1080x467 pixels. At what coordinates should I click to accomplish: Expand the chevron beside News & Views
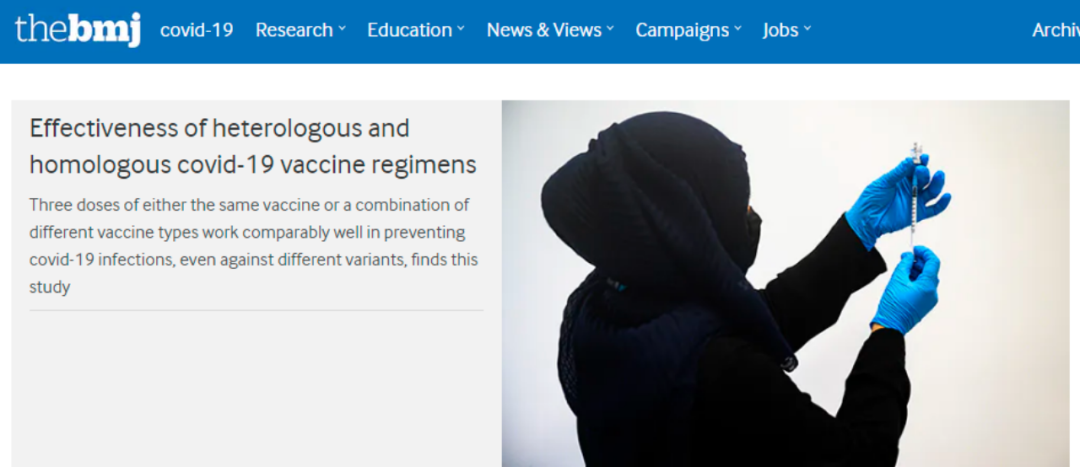(x=610, y=30)
